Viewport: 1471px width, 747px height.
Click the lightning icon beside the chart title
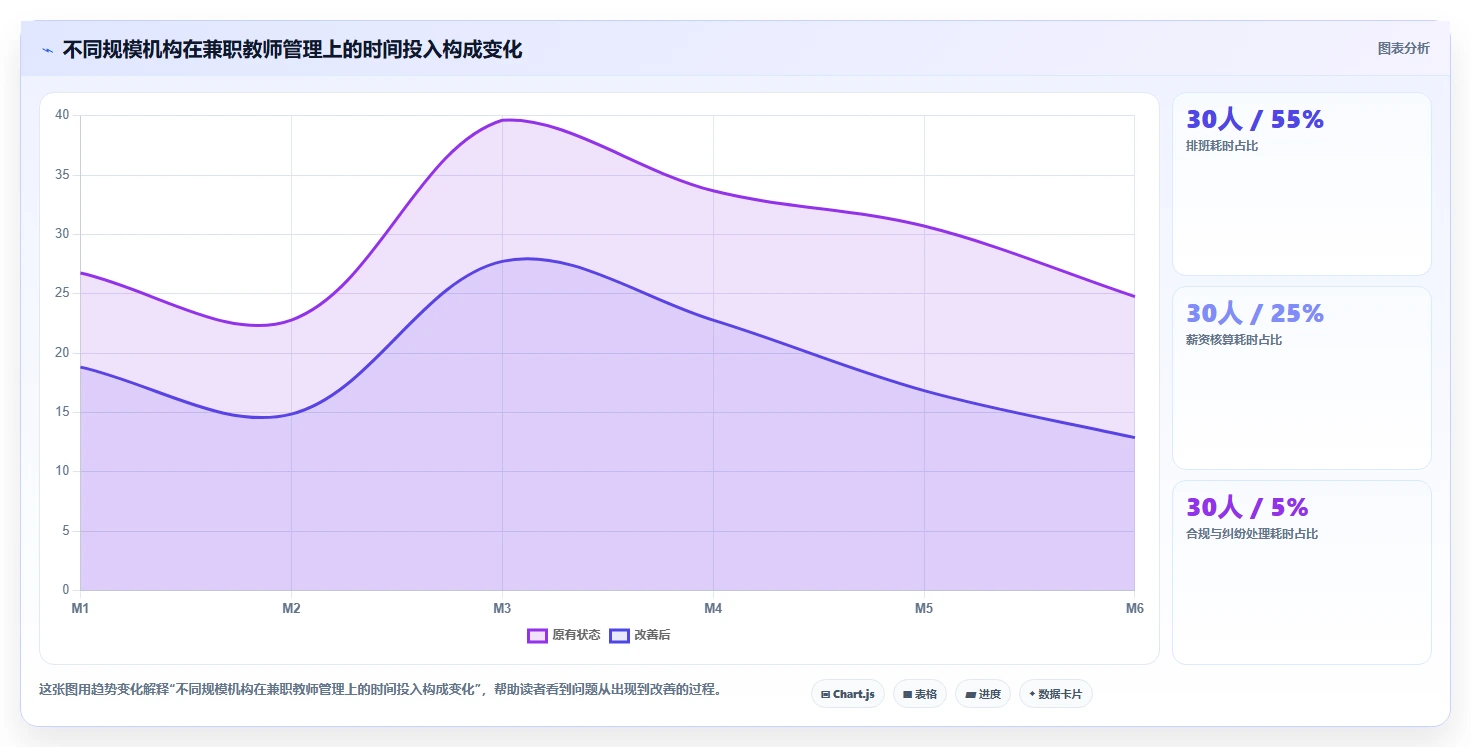pos(47,50)
